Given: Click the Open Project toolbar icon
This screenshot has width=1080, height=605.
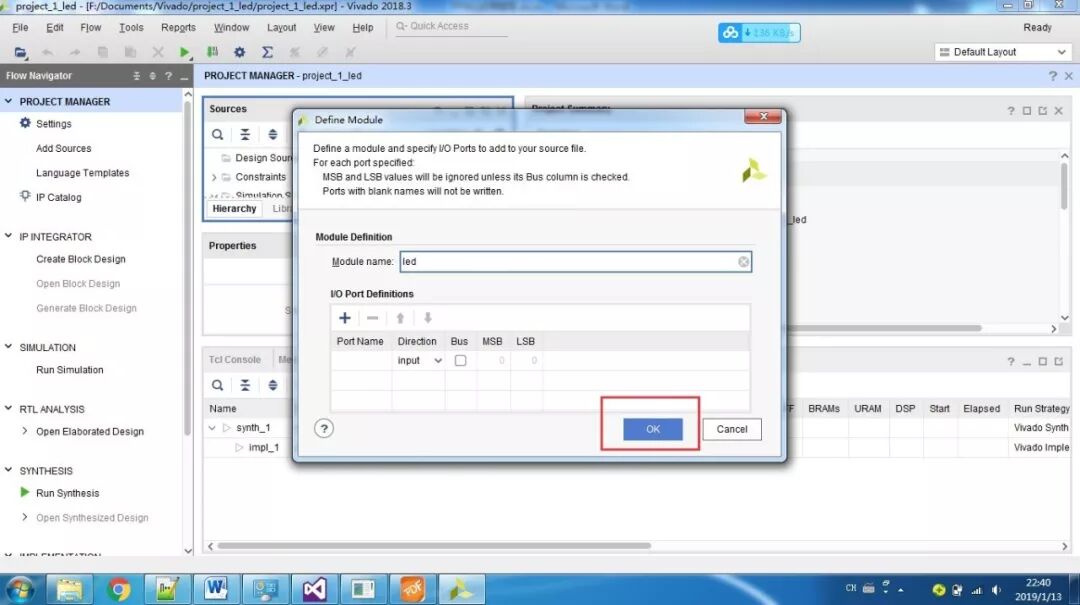Looking at the screenshot, I should [20, 52].
